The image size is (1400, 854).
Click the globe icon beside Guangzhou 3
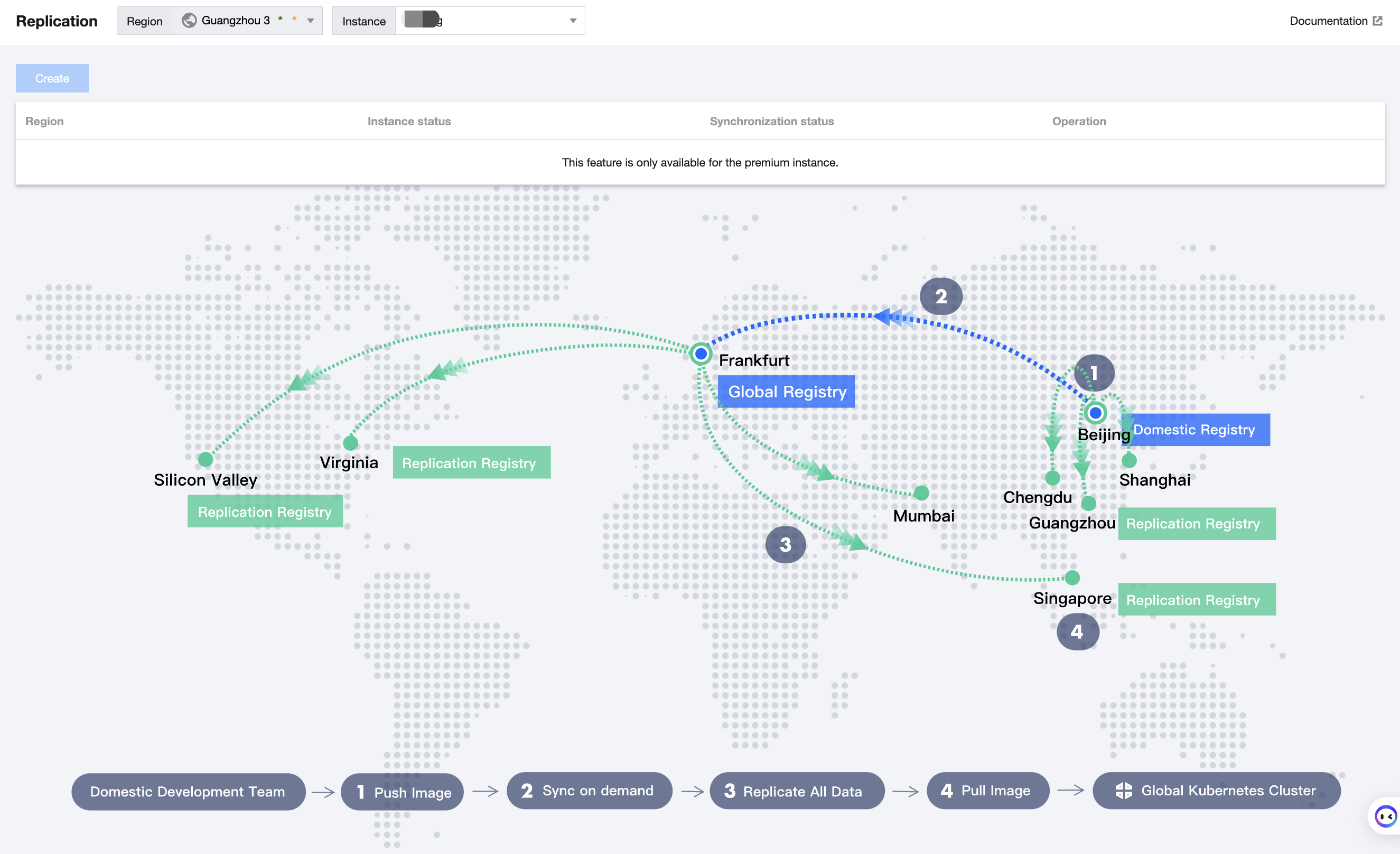[189, 21]
